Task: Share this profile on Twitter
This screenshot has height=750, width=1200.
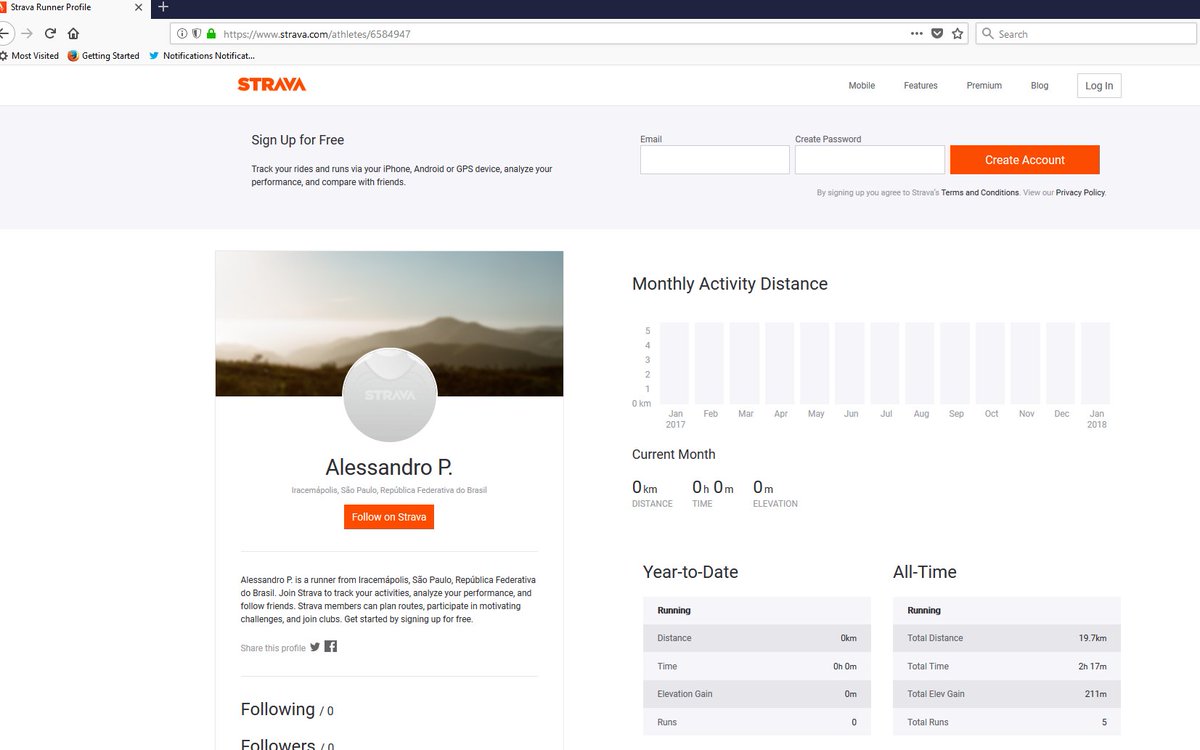Action: 315,647
